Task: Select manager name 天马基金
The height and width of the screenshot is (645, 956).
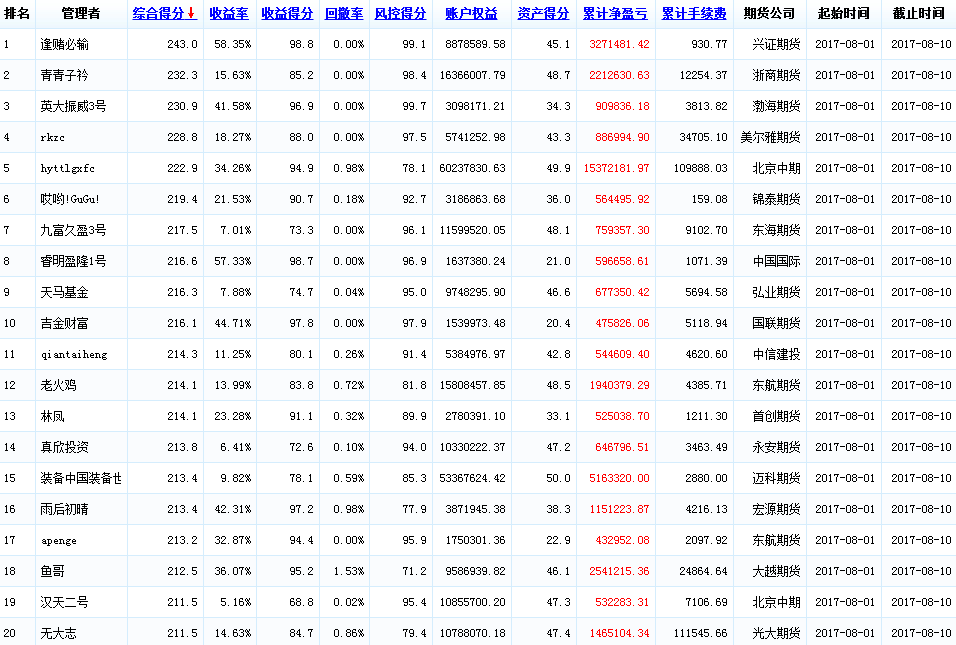Action: coord(65,293)
